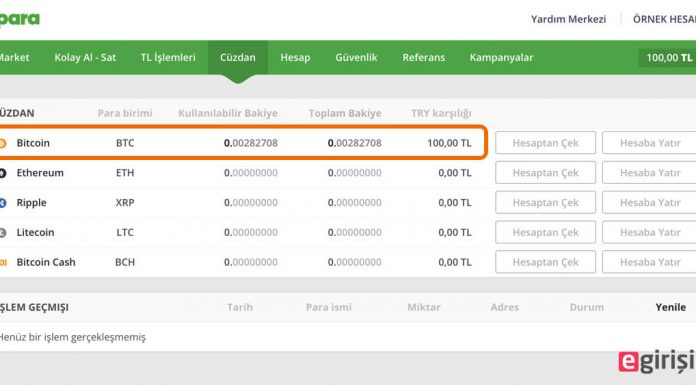Click Hesaba Yatır for Bitcoin Cash
The height and width of the screenshot is (385, 696).
click(x=649, y=262)
